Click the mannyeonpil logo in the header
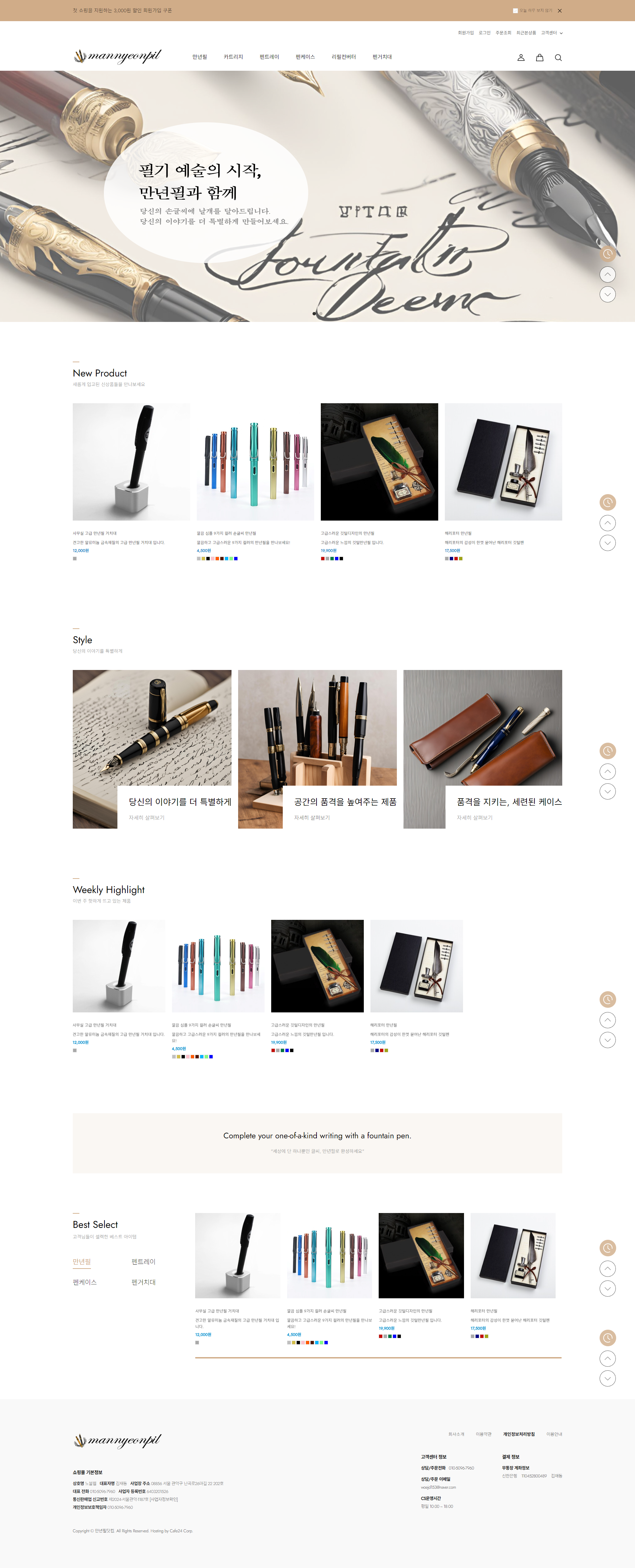 117,57
